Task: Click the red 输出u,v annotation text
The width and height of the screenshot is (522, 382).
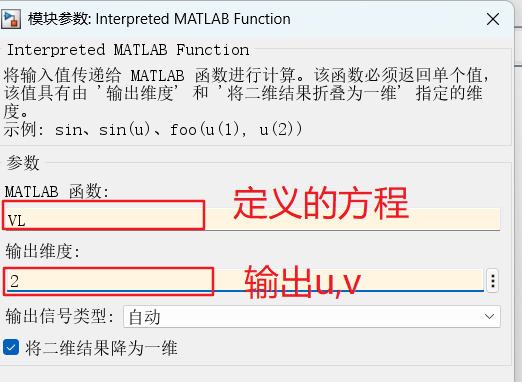Action: [303, 282]
